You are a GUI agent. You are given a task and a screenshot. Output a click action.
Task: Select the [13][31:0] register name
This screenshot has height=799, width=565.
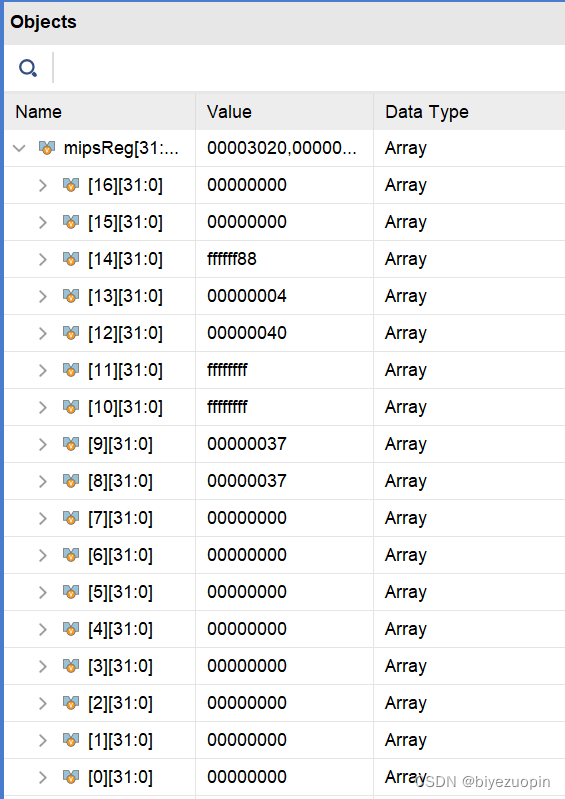125,297
